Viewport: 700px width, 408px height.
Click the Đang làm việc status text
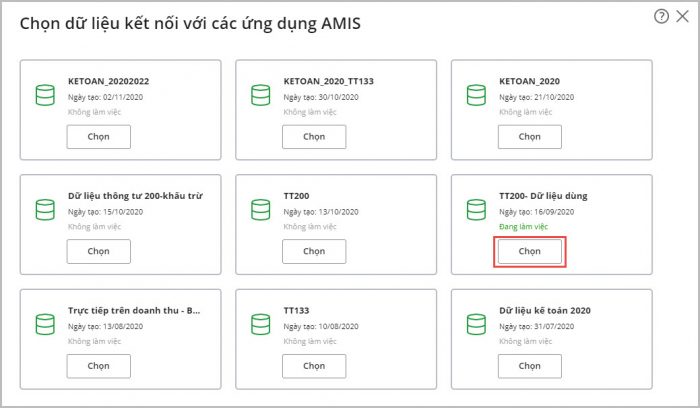click(523, 227)
